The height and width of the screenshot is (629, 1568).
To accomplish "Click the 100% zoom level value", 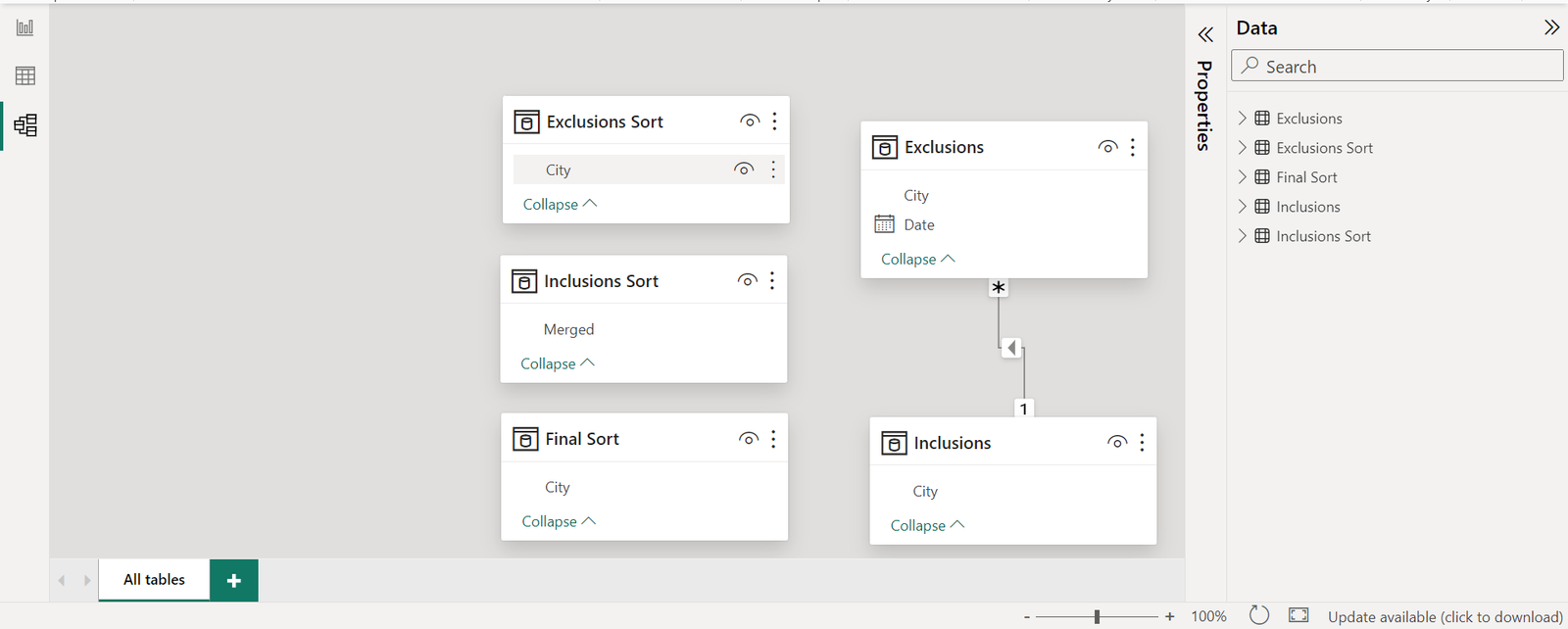I will point(1208,616).
